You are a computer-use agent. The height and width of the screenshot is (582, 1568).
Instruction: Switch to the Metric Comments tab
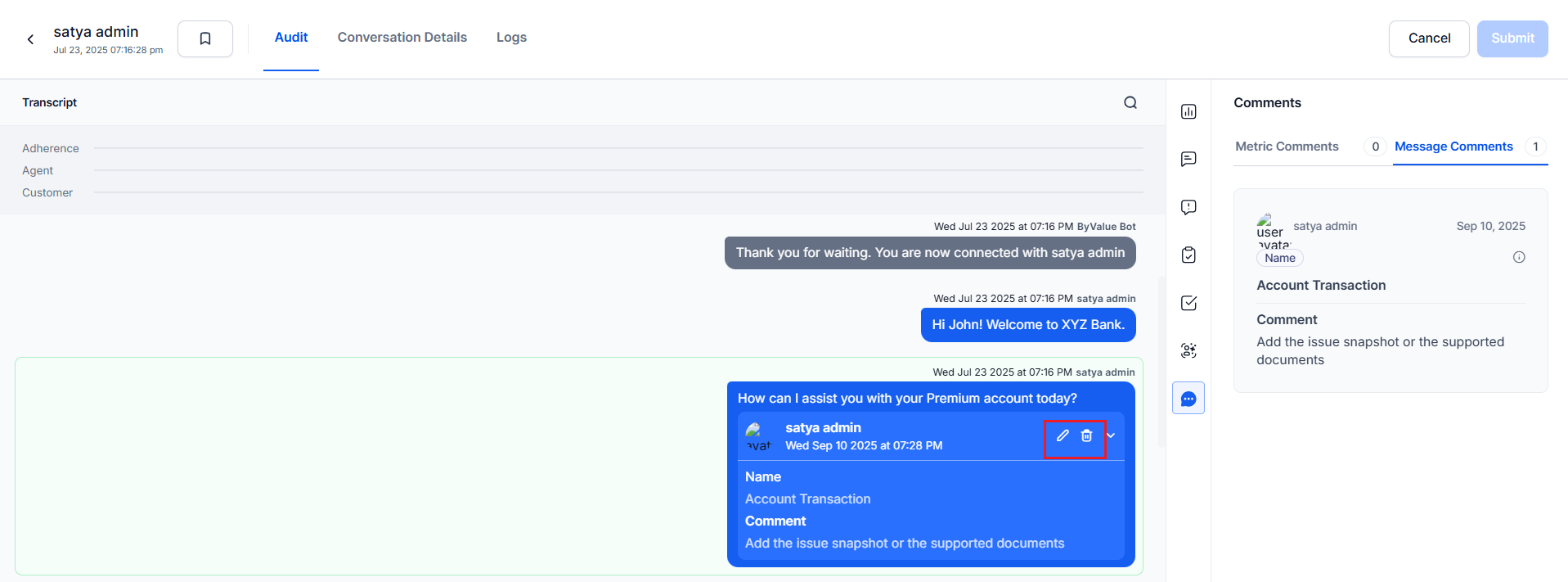tap(1287, 147)
